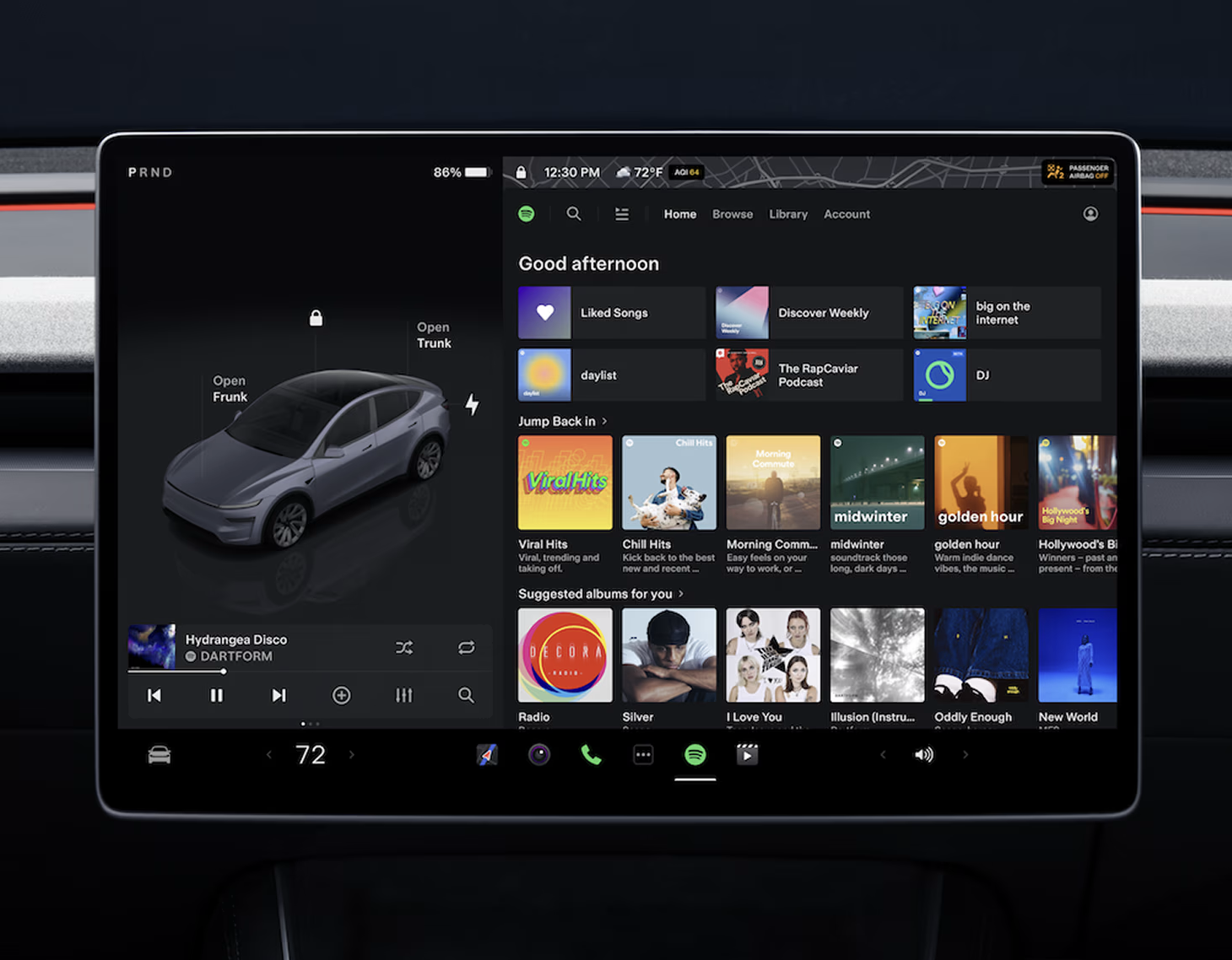Open the Spotify search icon
Viewport: 1232px width, 960px height.
[574, 213]
